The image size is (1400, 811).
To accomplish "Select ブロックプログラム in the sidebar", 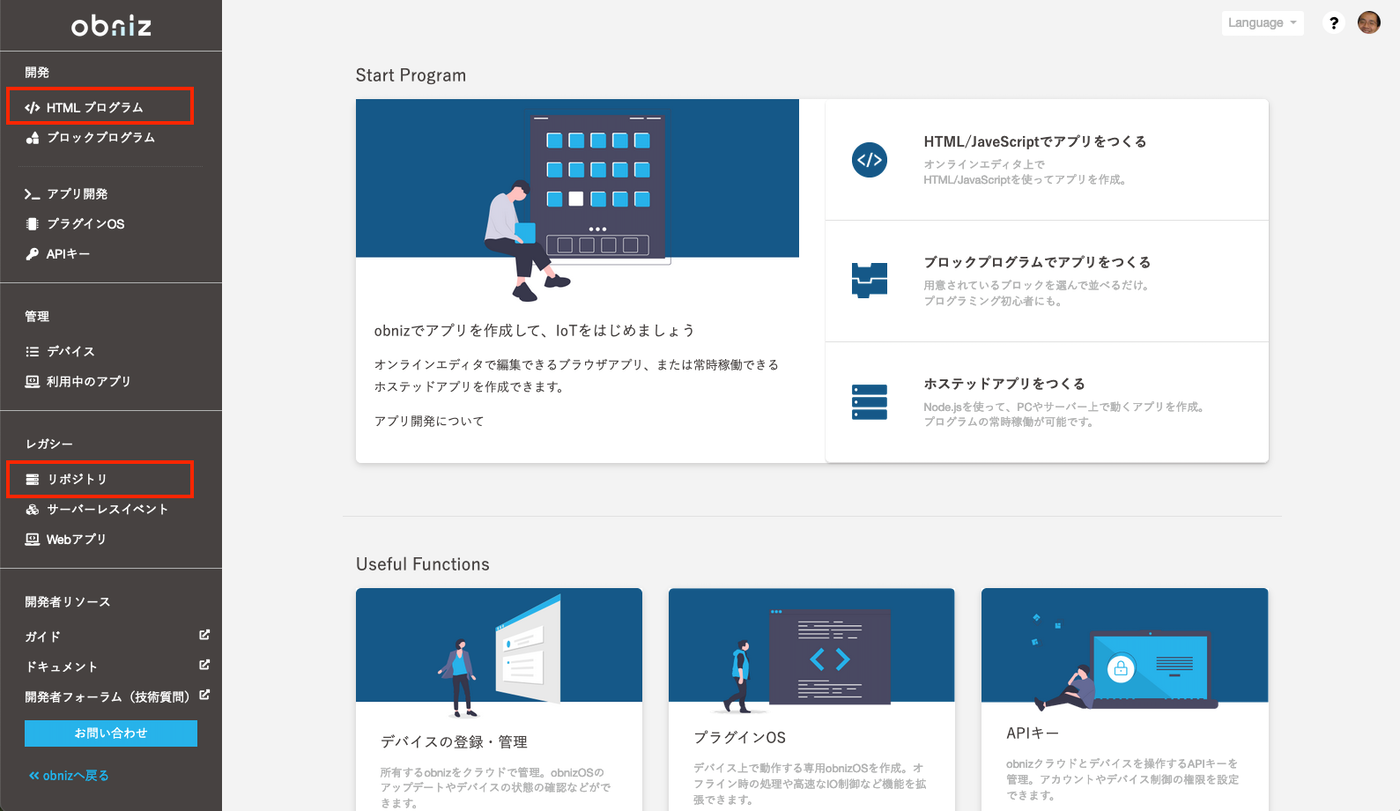I will pos(100,137).
